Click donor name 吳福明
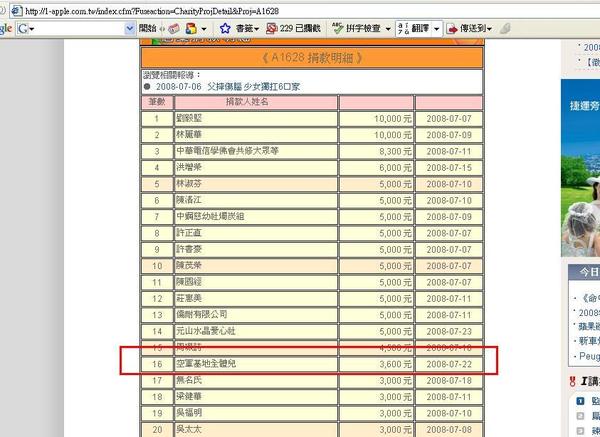 [189, 413]
